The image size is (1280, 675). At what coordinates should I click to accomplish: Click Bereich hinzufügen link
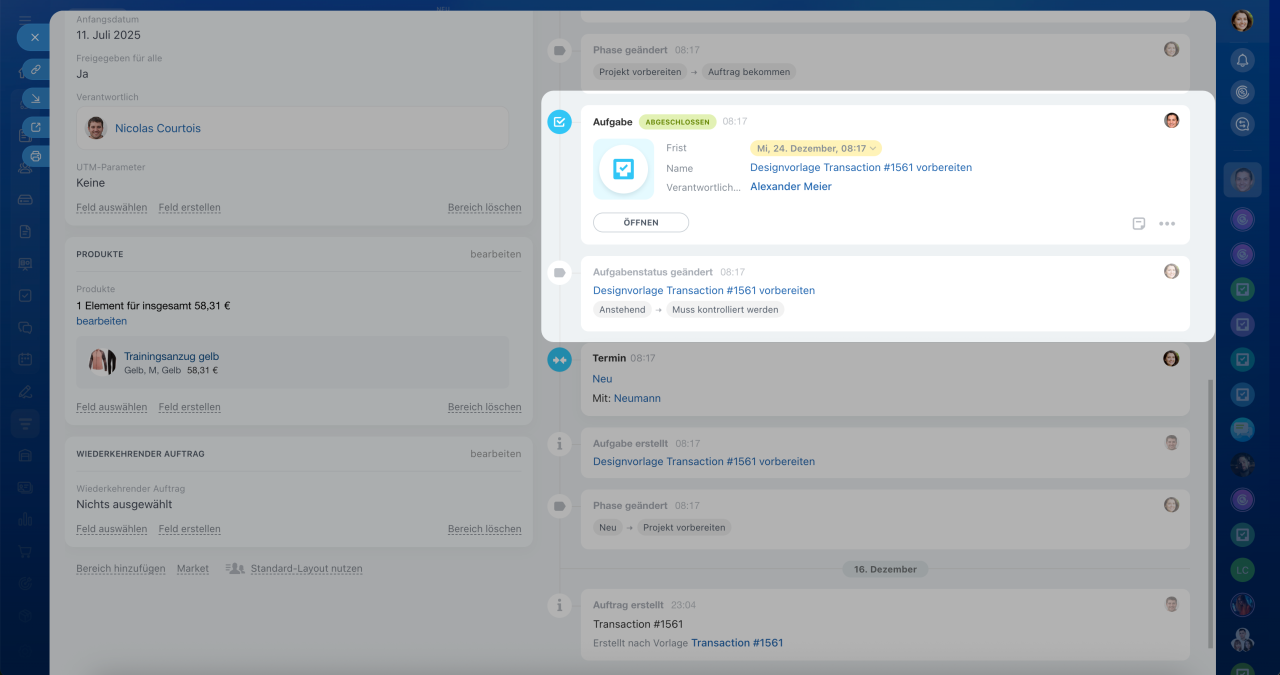tap(120, 568)
